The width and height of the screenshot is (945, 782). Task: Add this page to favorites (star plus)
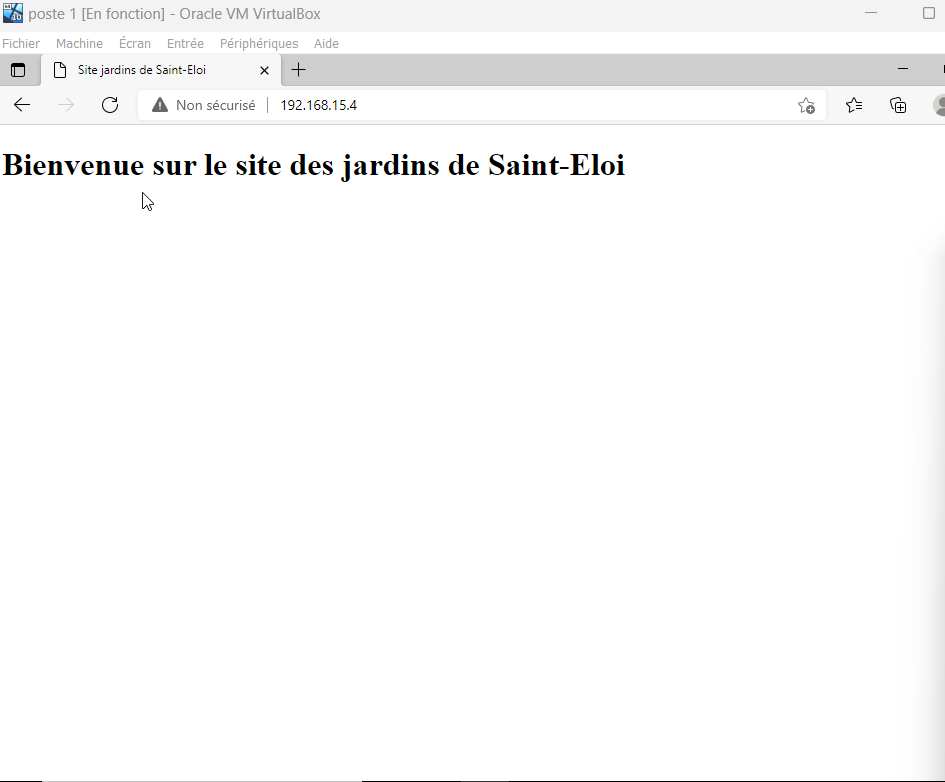(x=806, y=105)
